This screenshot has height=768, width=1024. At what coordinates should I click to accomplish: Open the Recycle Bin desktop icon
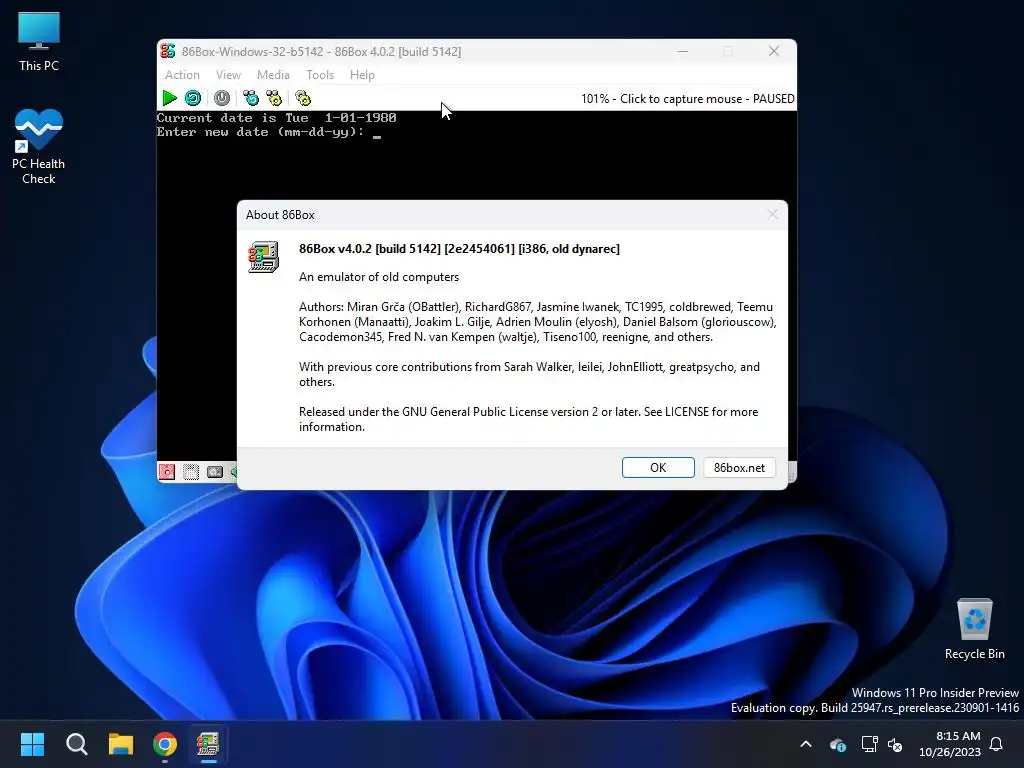[974, 629]
